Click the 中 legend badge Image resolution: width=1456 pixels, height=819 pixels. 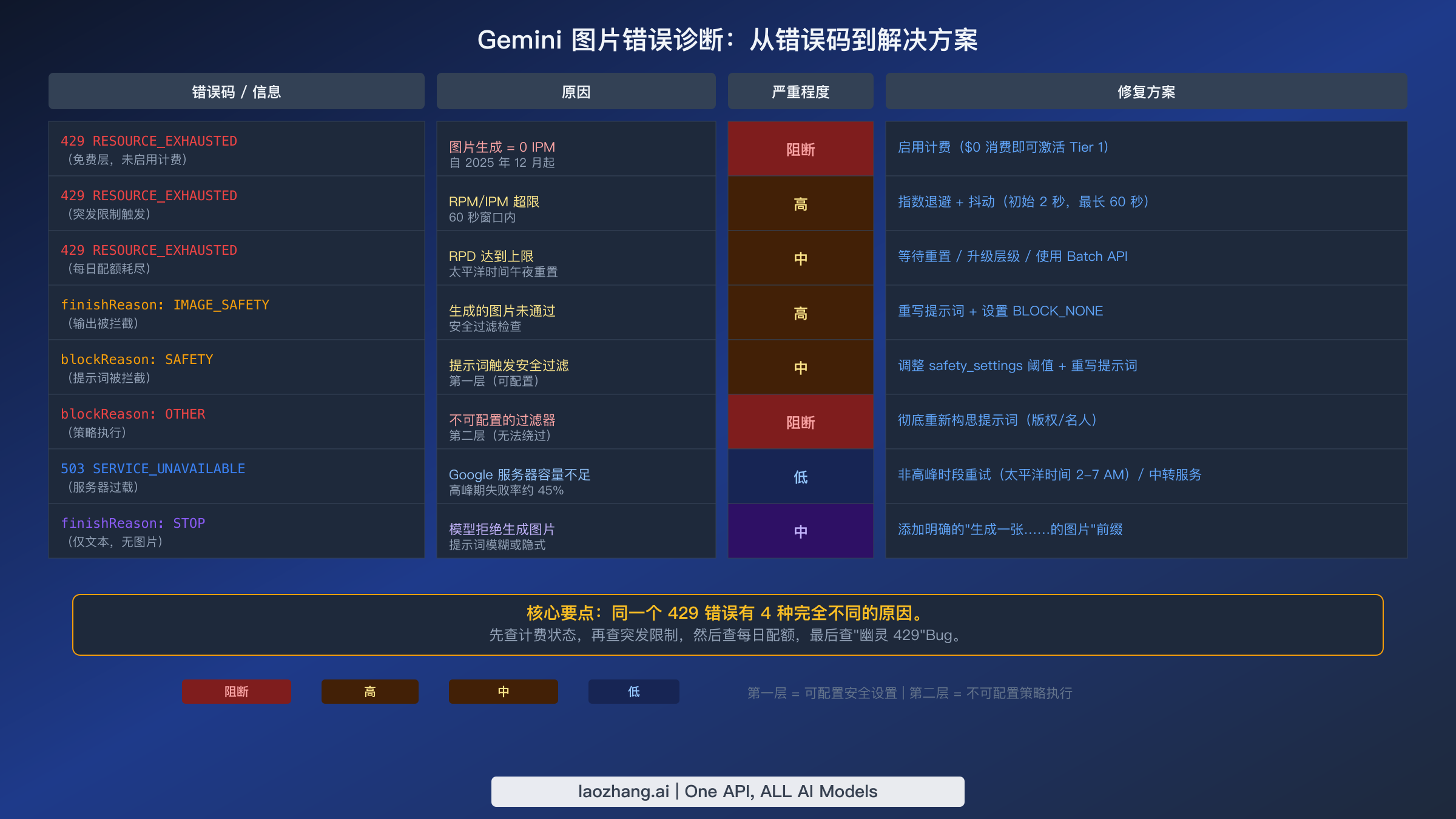[x=503, y=692]
